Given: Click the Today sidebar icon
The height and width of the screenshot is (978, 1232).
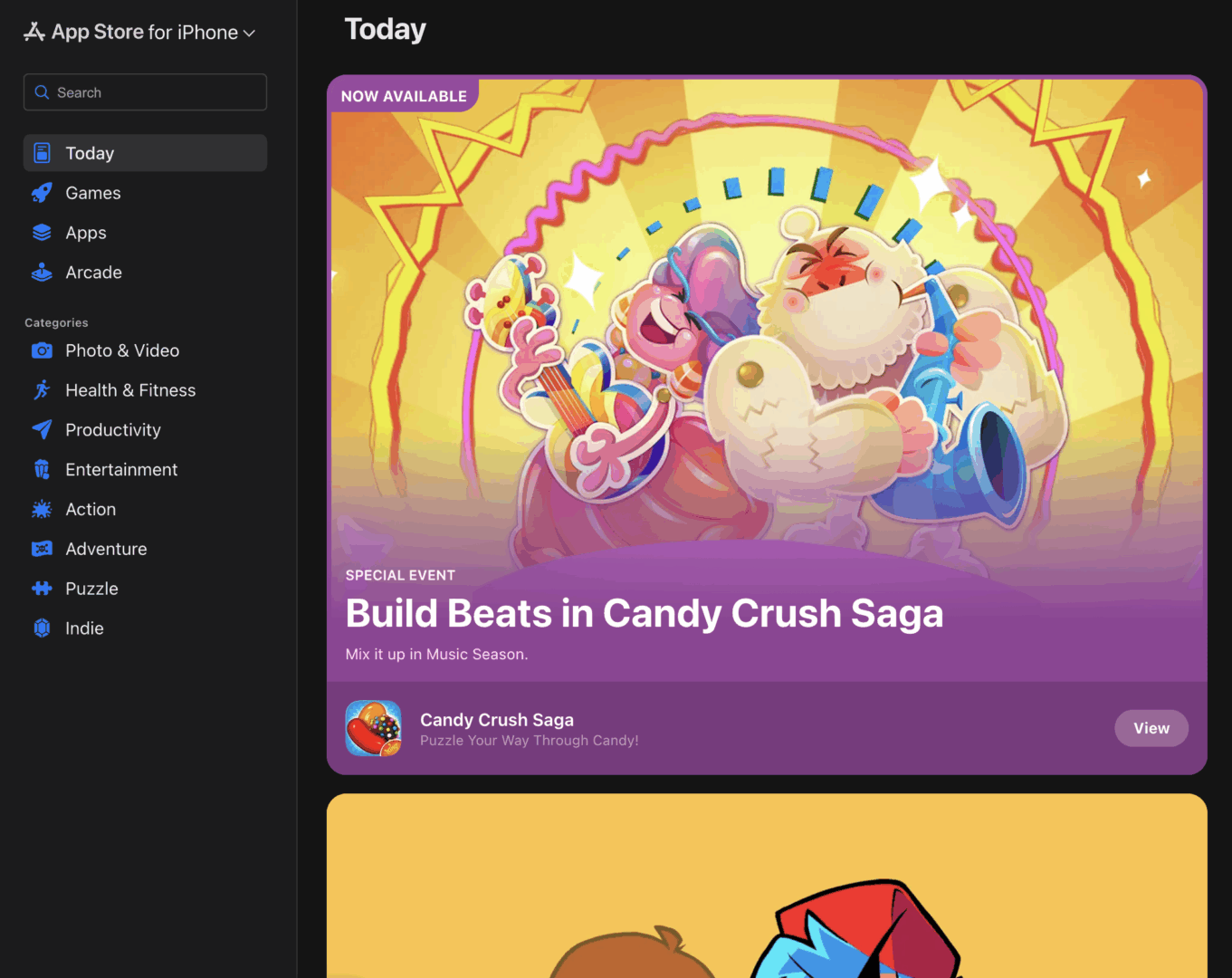Looking at the screenshot, I should coord(42,152).
